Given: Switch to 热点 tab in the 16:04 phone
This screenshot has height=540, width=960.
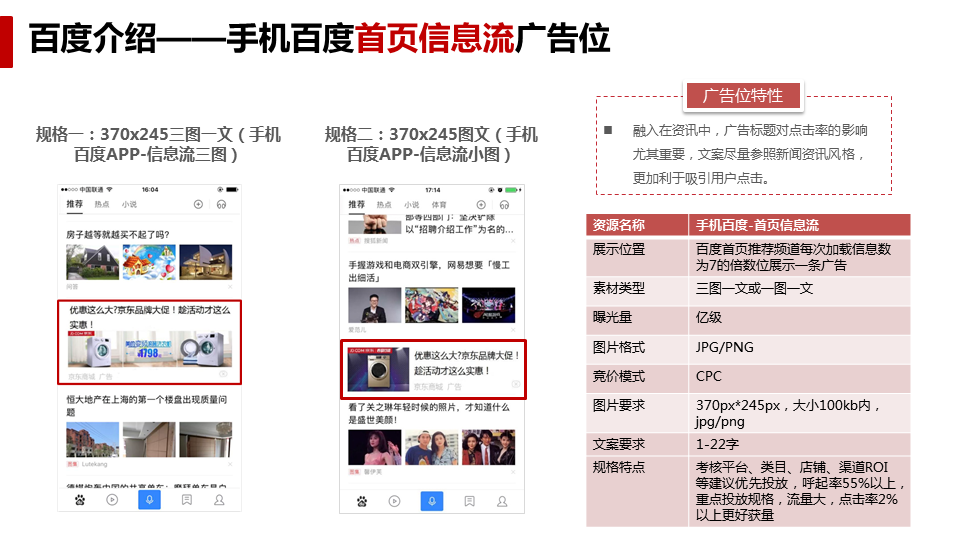Looking at the screenshot, I should pos(102,204).
